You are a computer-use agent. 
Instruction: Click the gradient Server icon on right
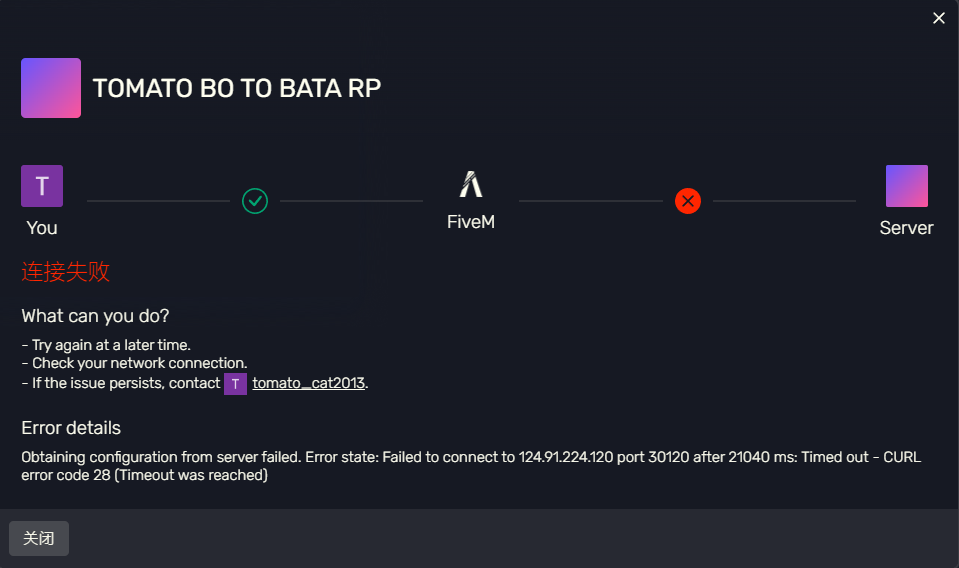907,186
